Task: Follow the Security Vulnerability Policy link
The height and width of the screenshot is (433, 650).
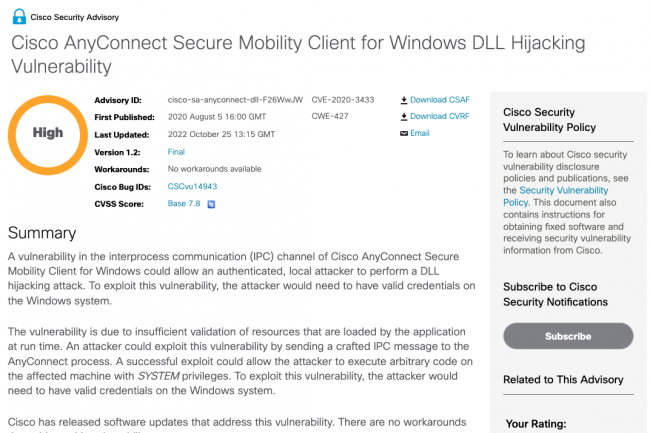Action: click(x=555, y=196)
